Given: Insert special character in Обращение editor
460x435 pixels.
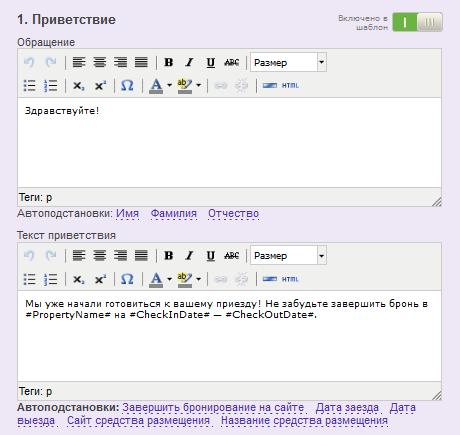Looking at the screenshot, I should click(x=127, y=86).
